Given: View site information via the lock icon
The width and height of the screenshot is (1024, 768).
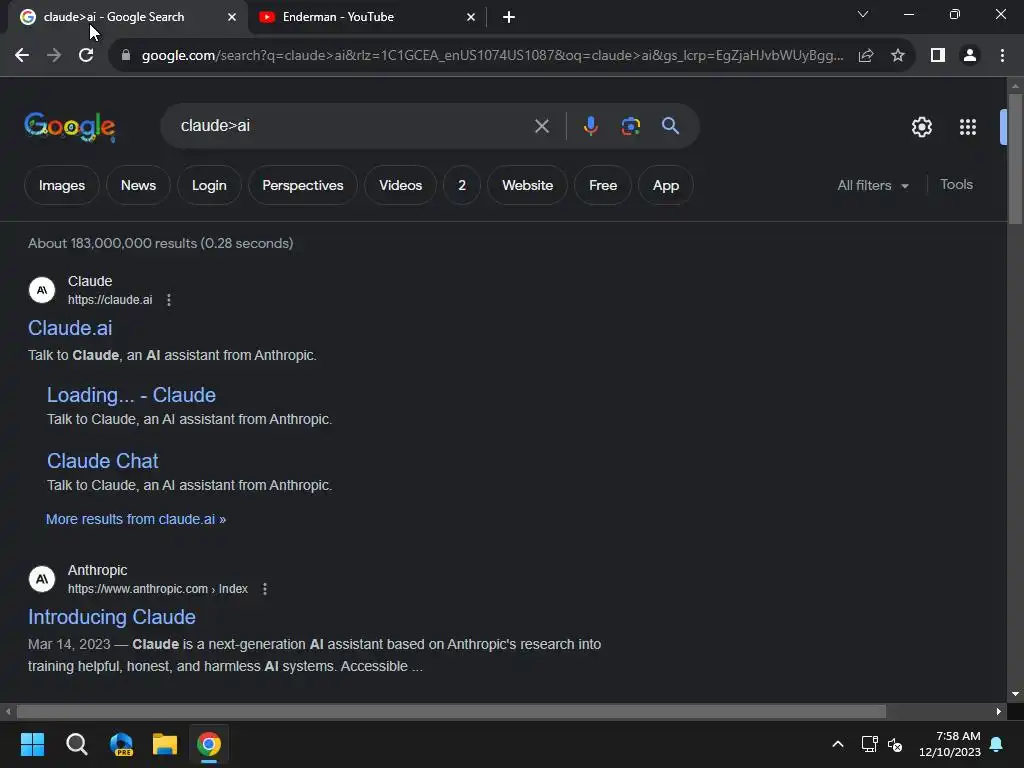Looking at the screenshot, I should pos(126,56).
